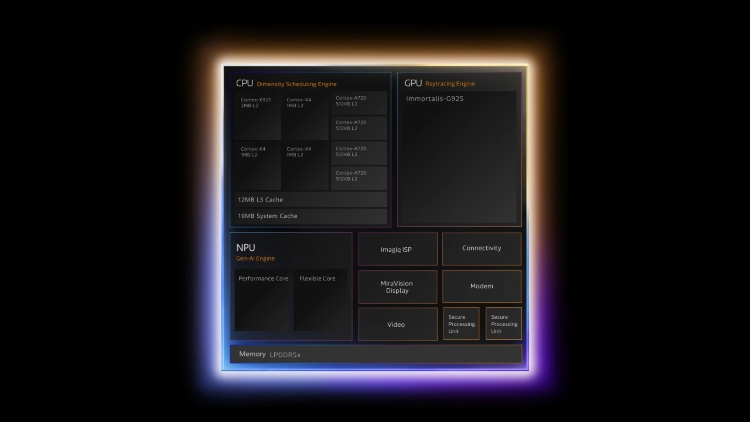Select the Flexible Core block
Viewport: 750px width, 422px height.
tap(319, 298)
